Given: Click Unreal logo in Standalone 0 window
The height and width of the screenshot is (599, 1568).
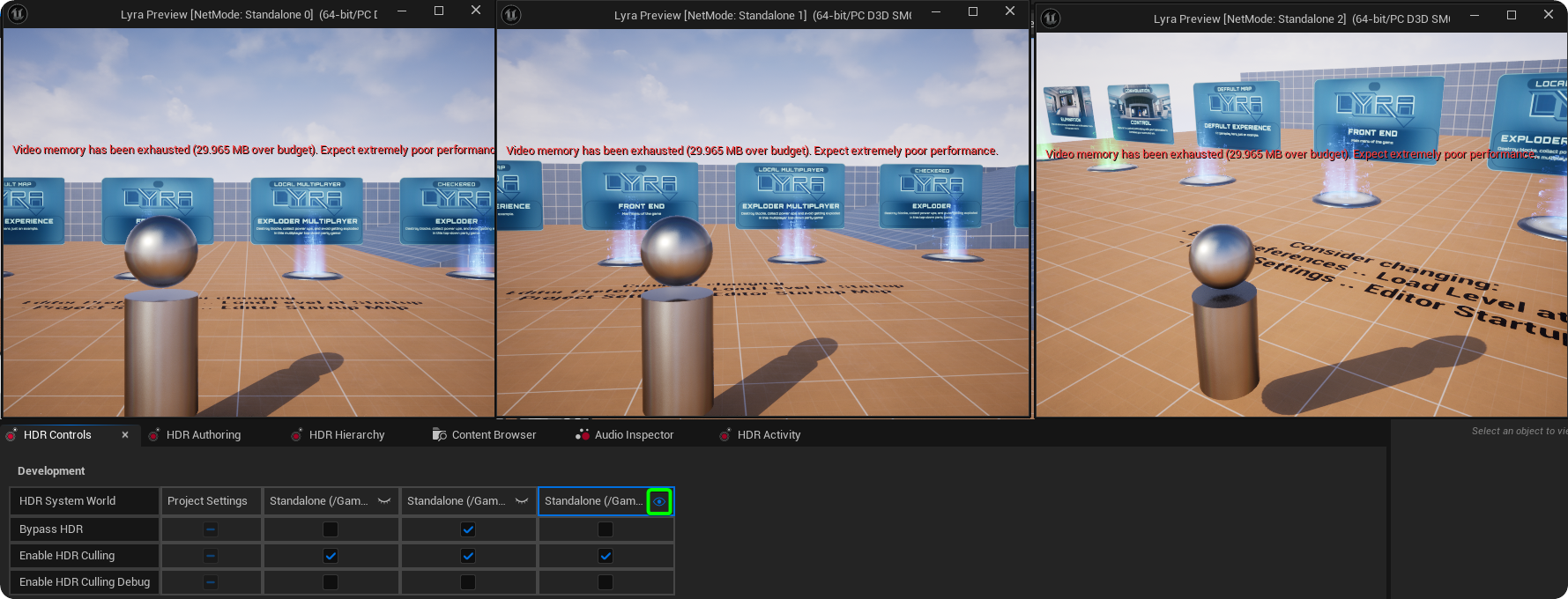Looking at the screenshot, I should [x=17, y=14].
